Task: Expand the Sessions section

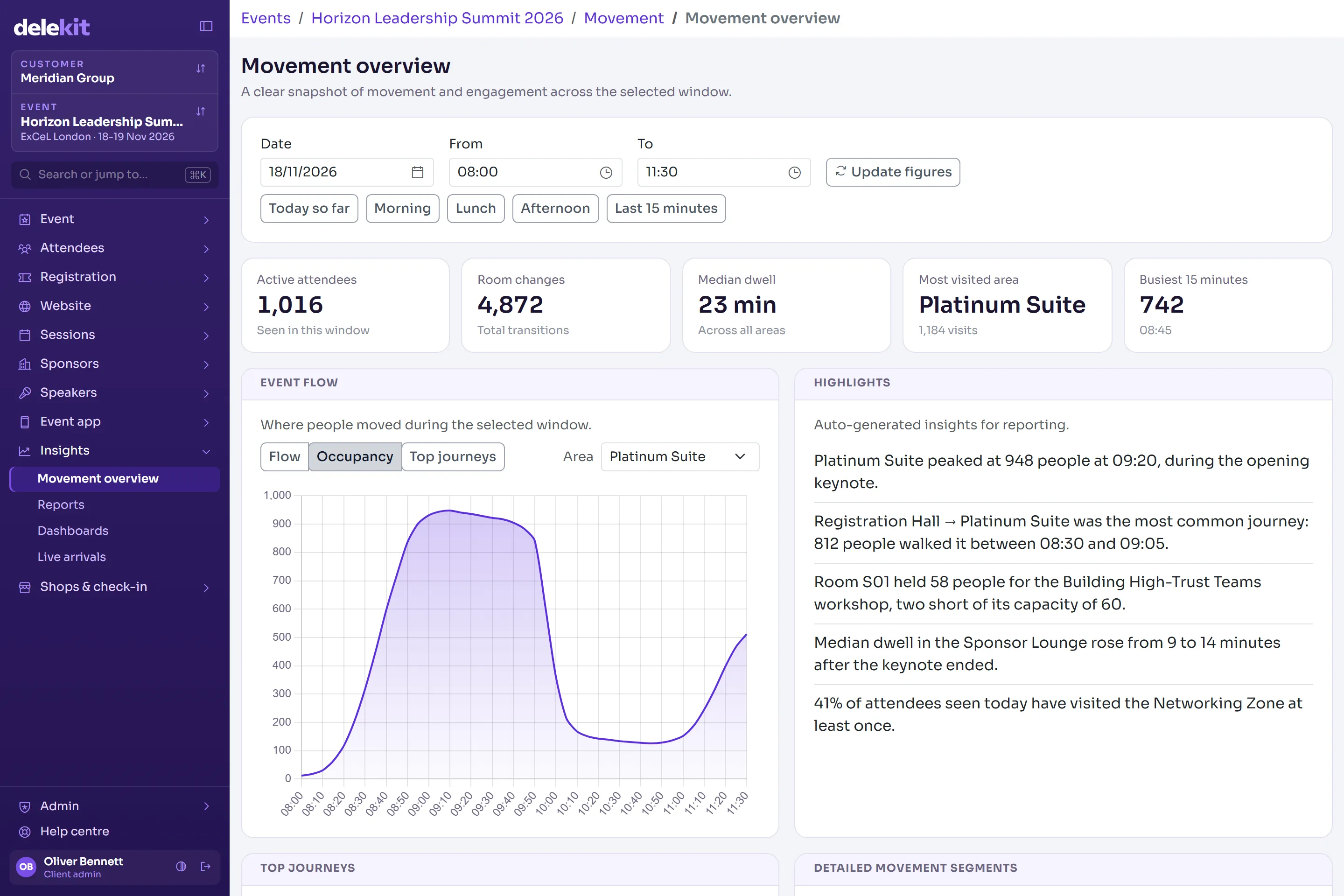Action: coord(206,335)
